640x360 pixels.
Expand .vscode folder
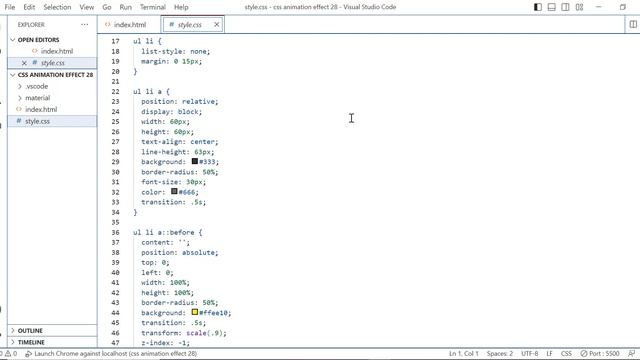point(20,86)
